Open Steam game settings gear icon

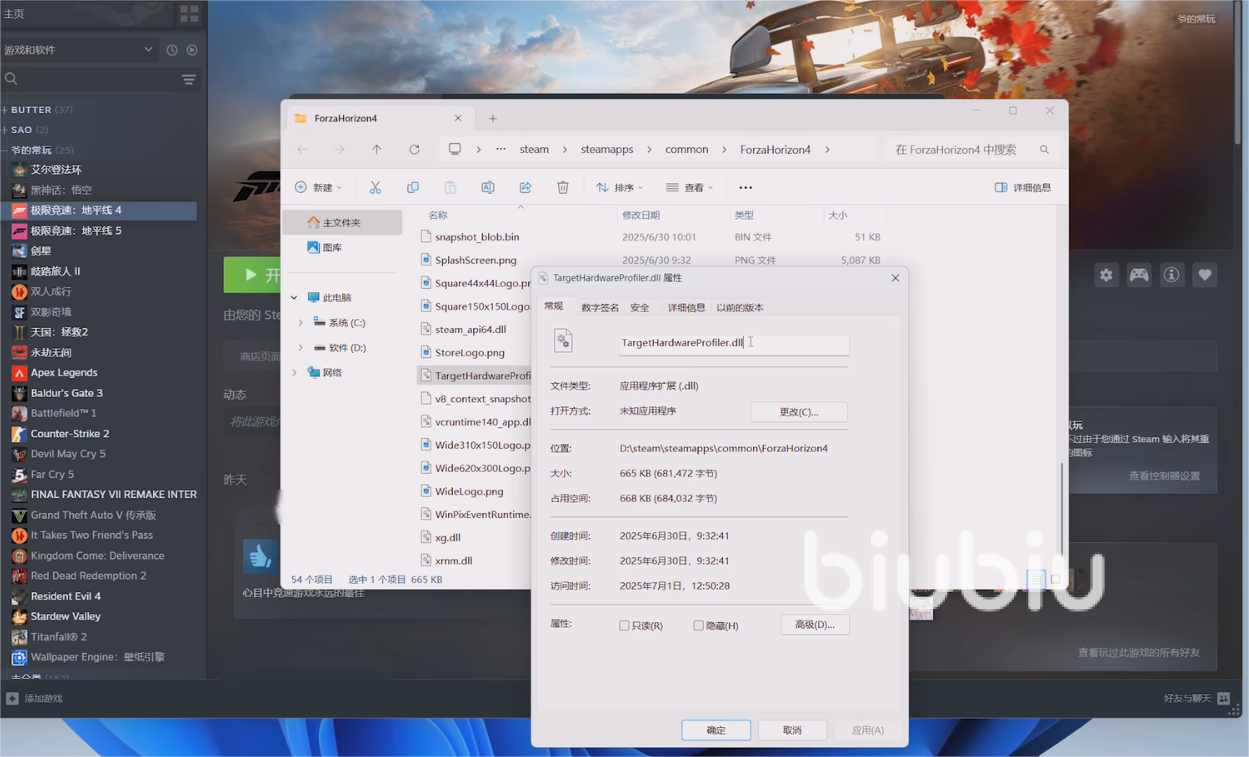tap(1106, 275)
